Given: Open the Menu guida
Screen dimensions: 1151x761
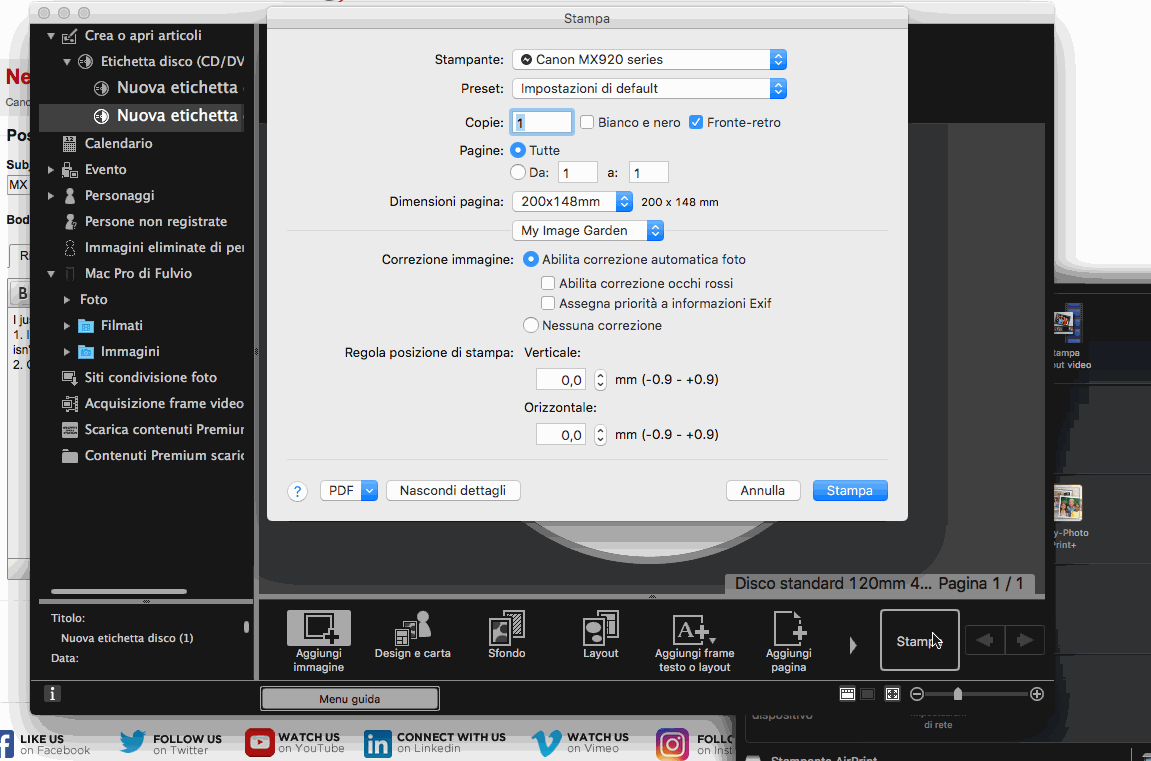Looking at the screenshot, I should pyautogui.click(x=349, y=698).
